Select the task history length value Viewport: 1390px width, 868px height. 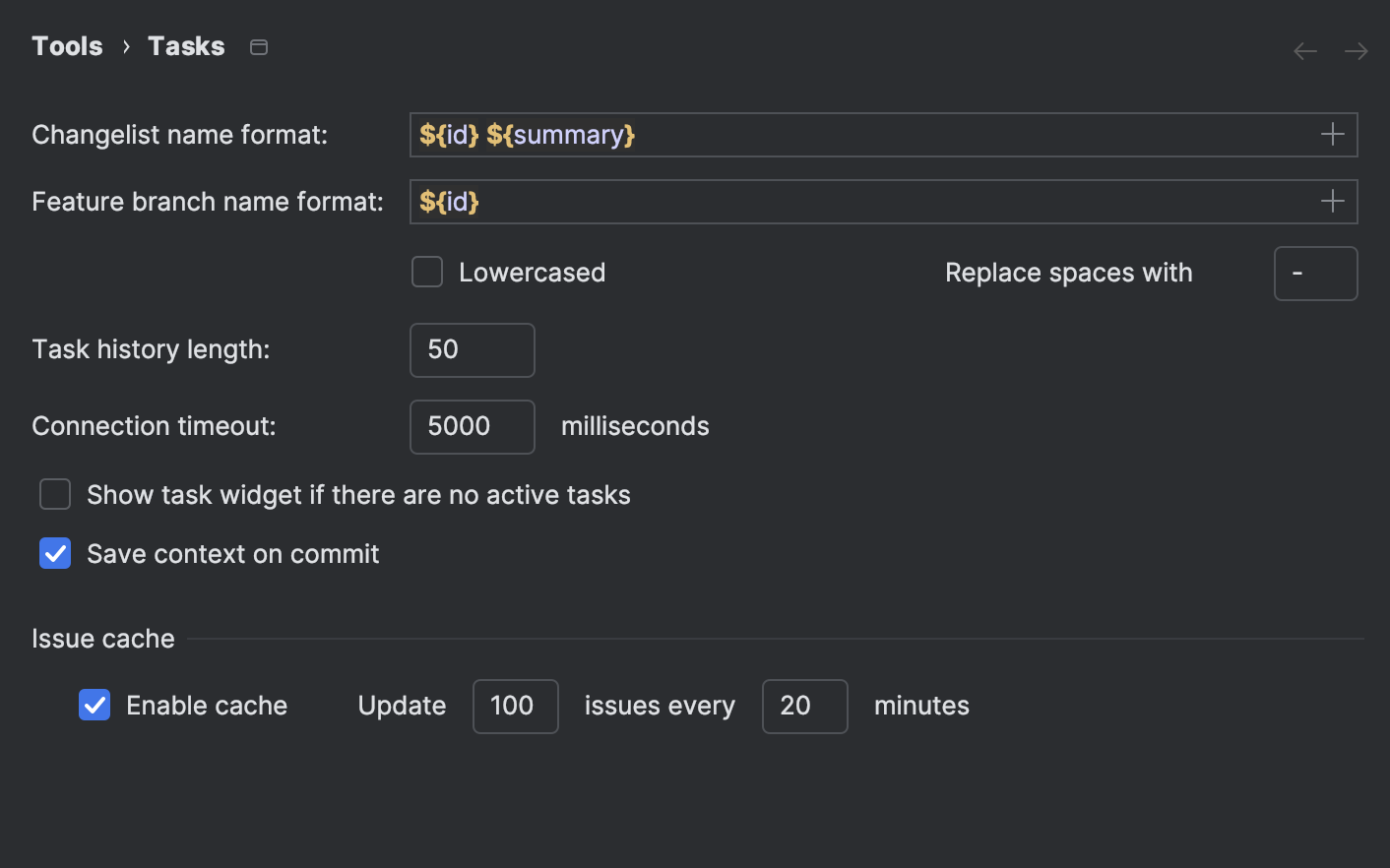coord(472,349)
